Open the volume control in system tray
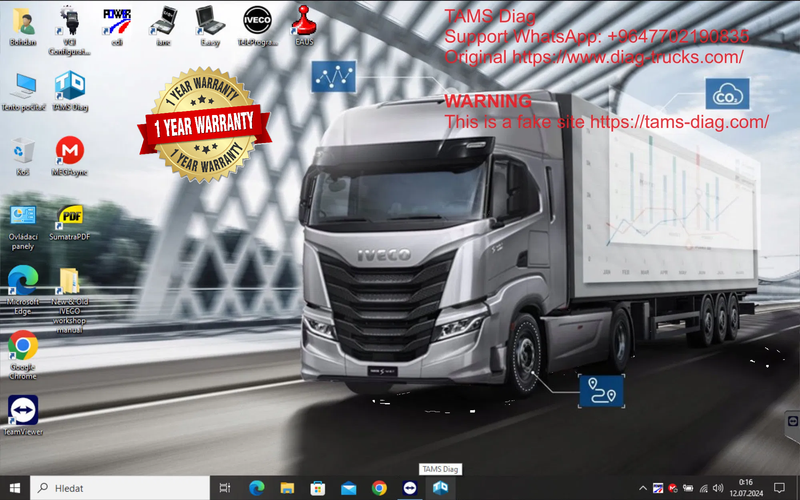This screenshot has width=800, height=500. 720,488
